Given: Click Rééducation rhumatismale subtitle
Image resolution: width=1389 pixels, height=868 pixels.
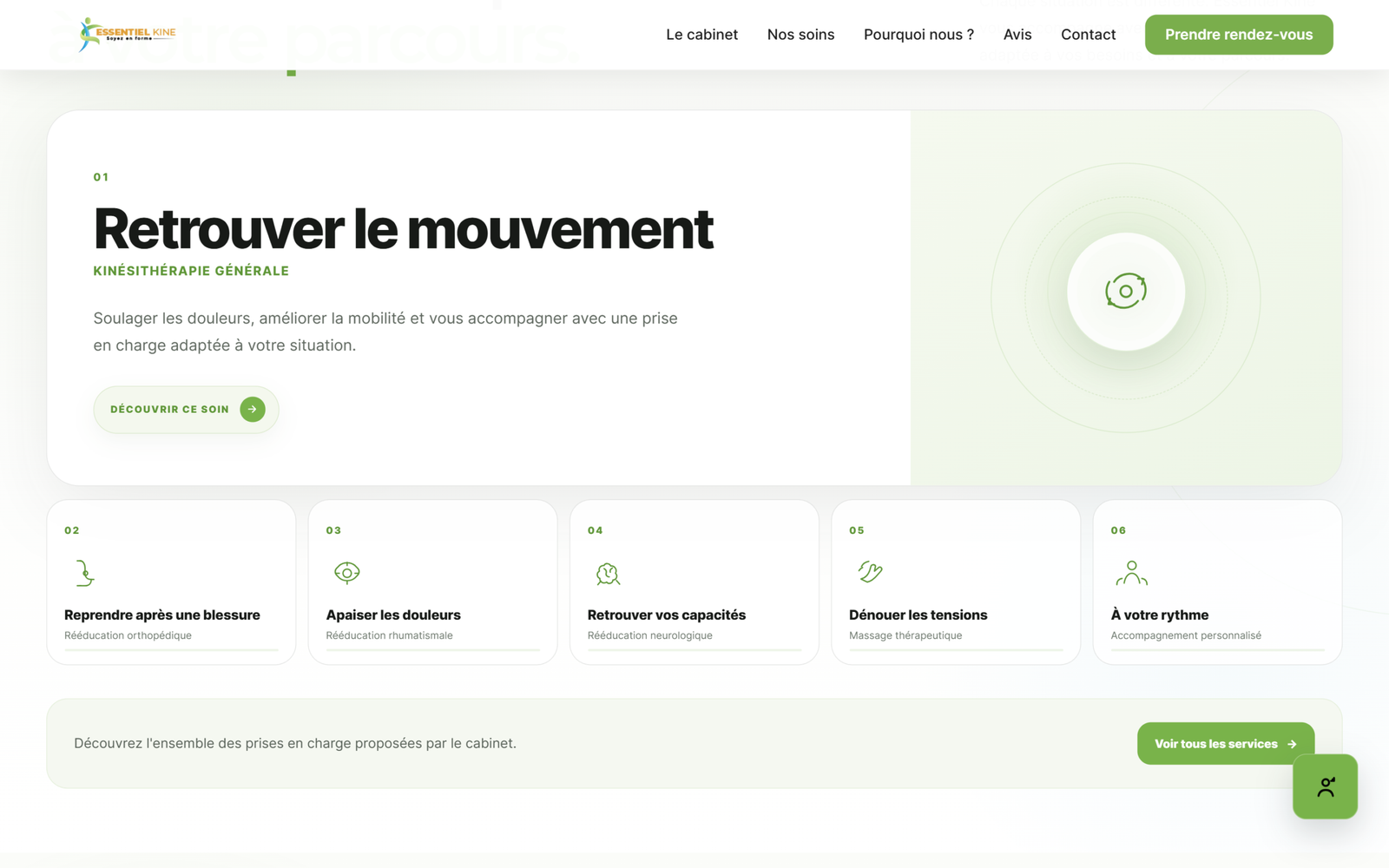Looking at the screenshot, I should pyautogui.click(x=389, y=635).
